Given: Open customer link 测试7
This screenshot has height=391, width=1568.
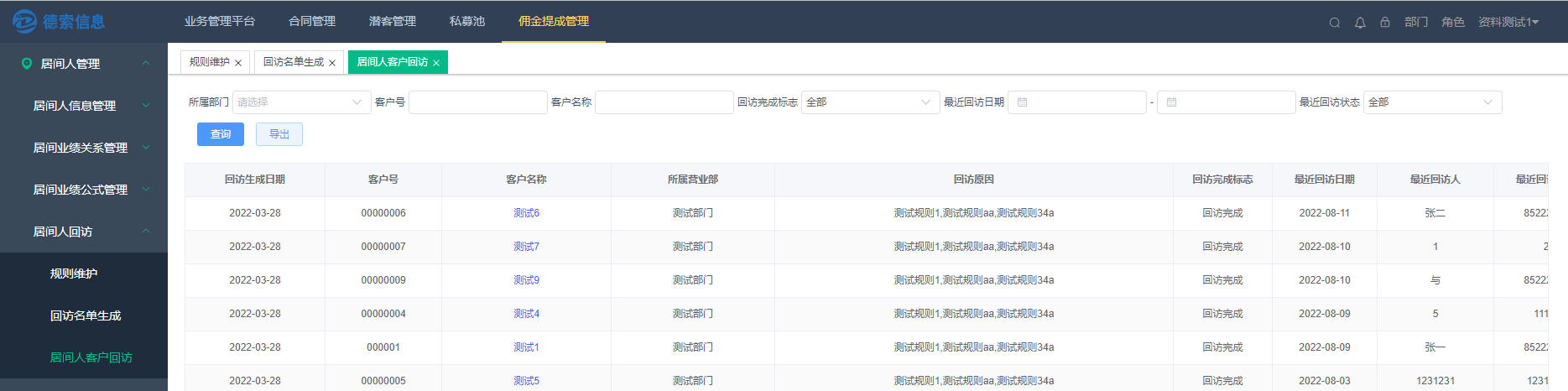Looking at the screenshot, I should 526,247.
